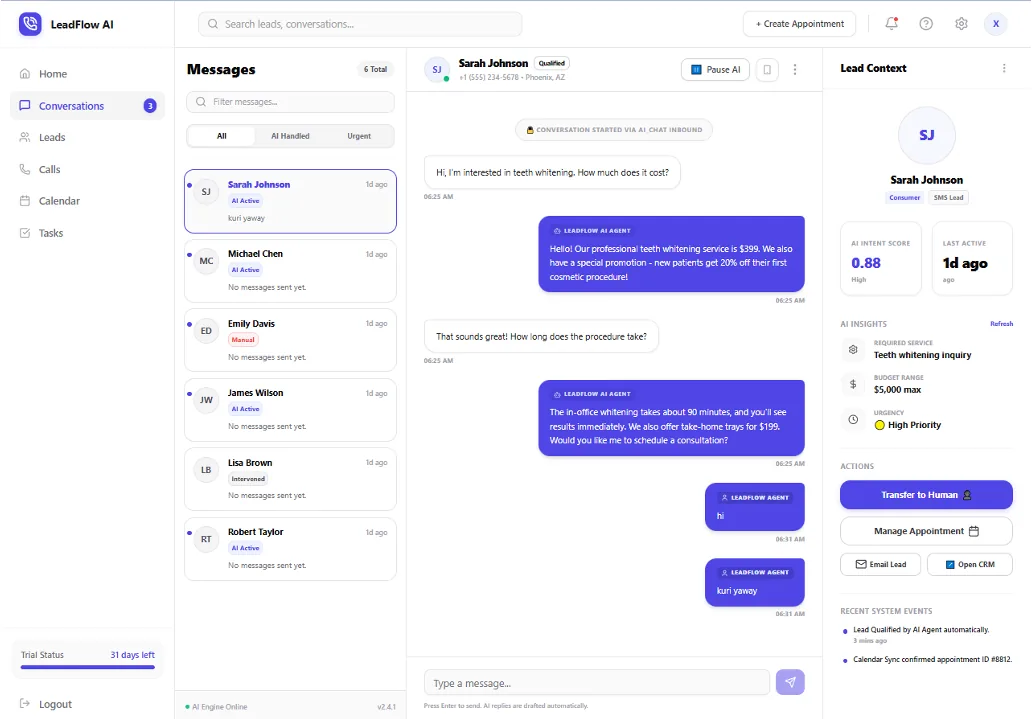1032x719 pixels.
Task: Click the RT avatar for Robert Taylor
Action: (206, 539)
